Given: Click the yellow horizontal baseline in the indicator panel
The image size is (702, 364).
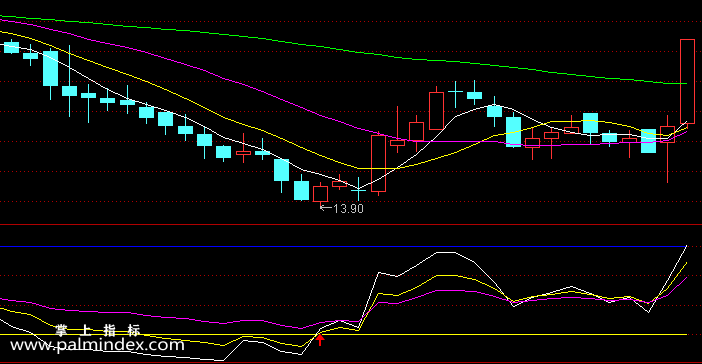Looking at the screenshot, I should point(343,334).
